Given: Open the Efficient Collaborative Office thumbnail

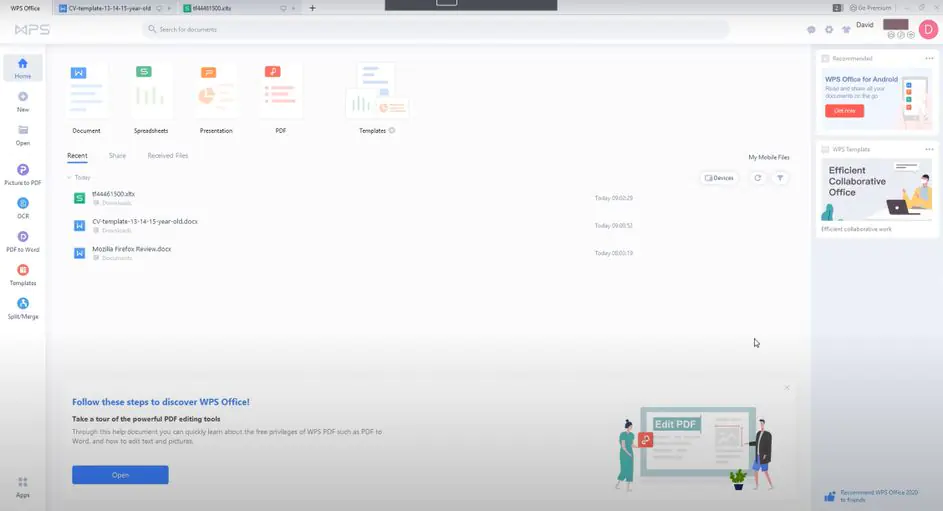Looking at the screenshot, I should (x=876, y=190).
